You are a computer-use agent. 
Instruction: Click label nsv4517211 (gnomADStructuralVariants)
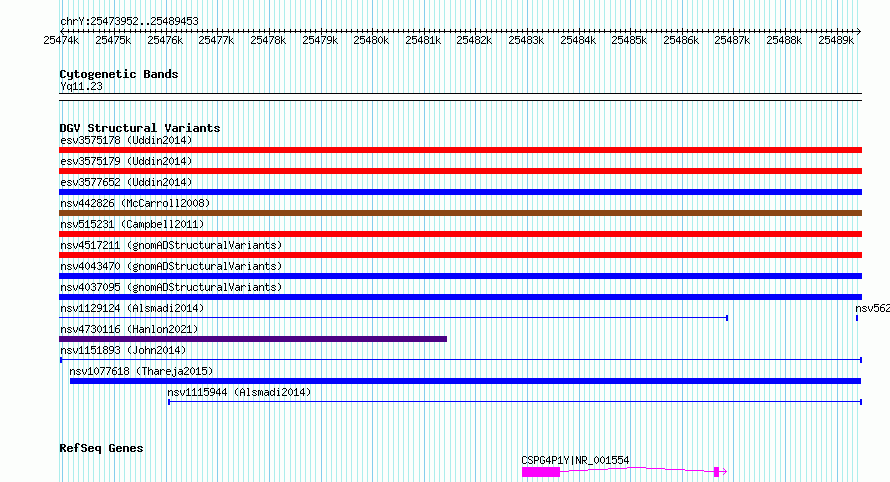pos(171,245)
